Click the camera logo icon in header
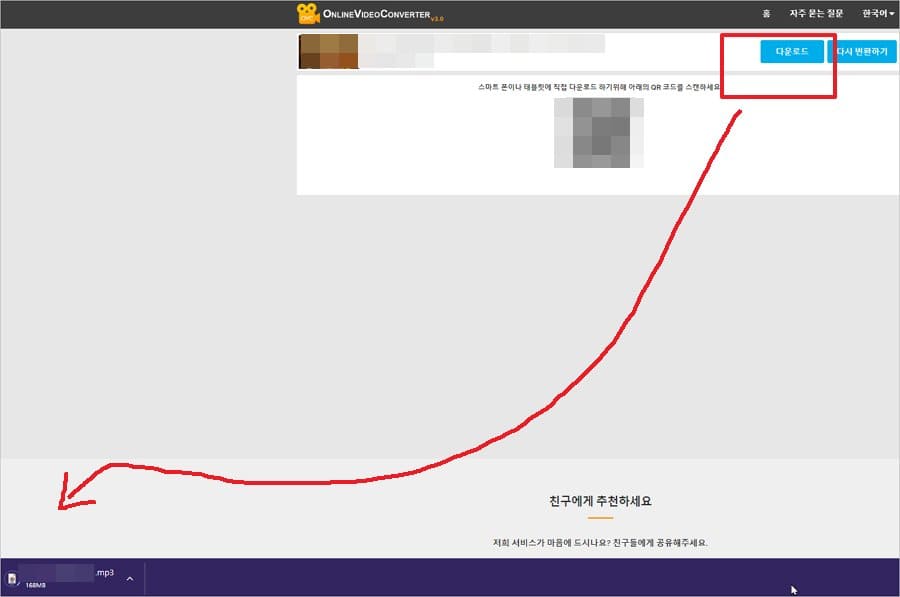Screen dimensions: 900x597 click(308, 14)
